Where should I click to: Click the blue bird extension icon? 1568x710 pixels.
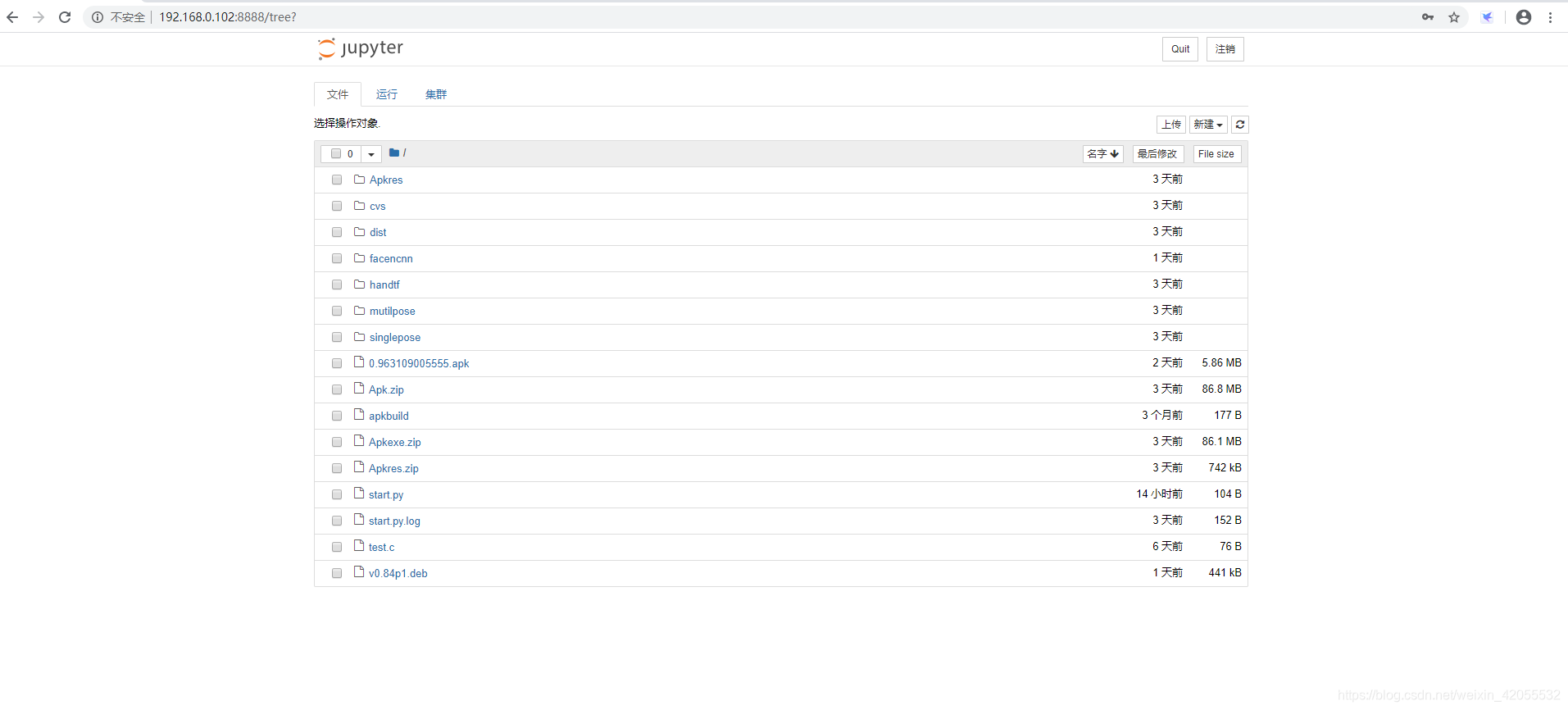pyautogui.click(x=1487, y=17)
